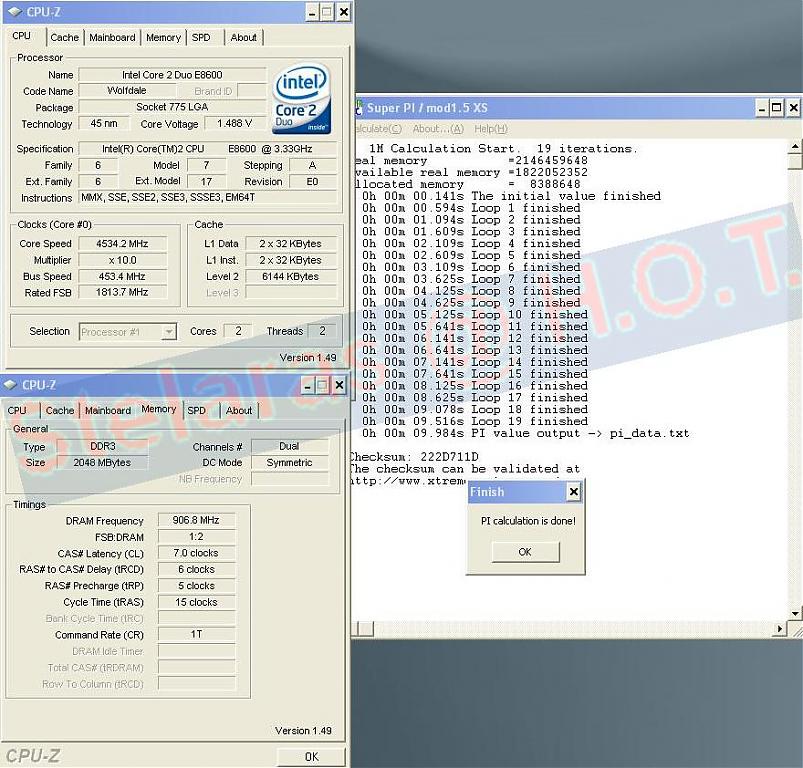The image size is (803, 768).
Task: Click the CAS# Latency value 7.0 clocks
Action: (x=196, y=553)
